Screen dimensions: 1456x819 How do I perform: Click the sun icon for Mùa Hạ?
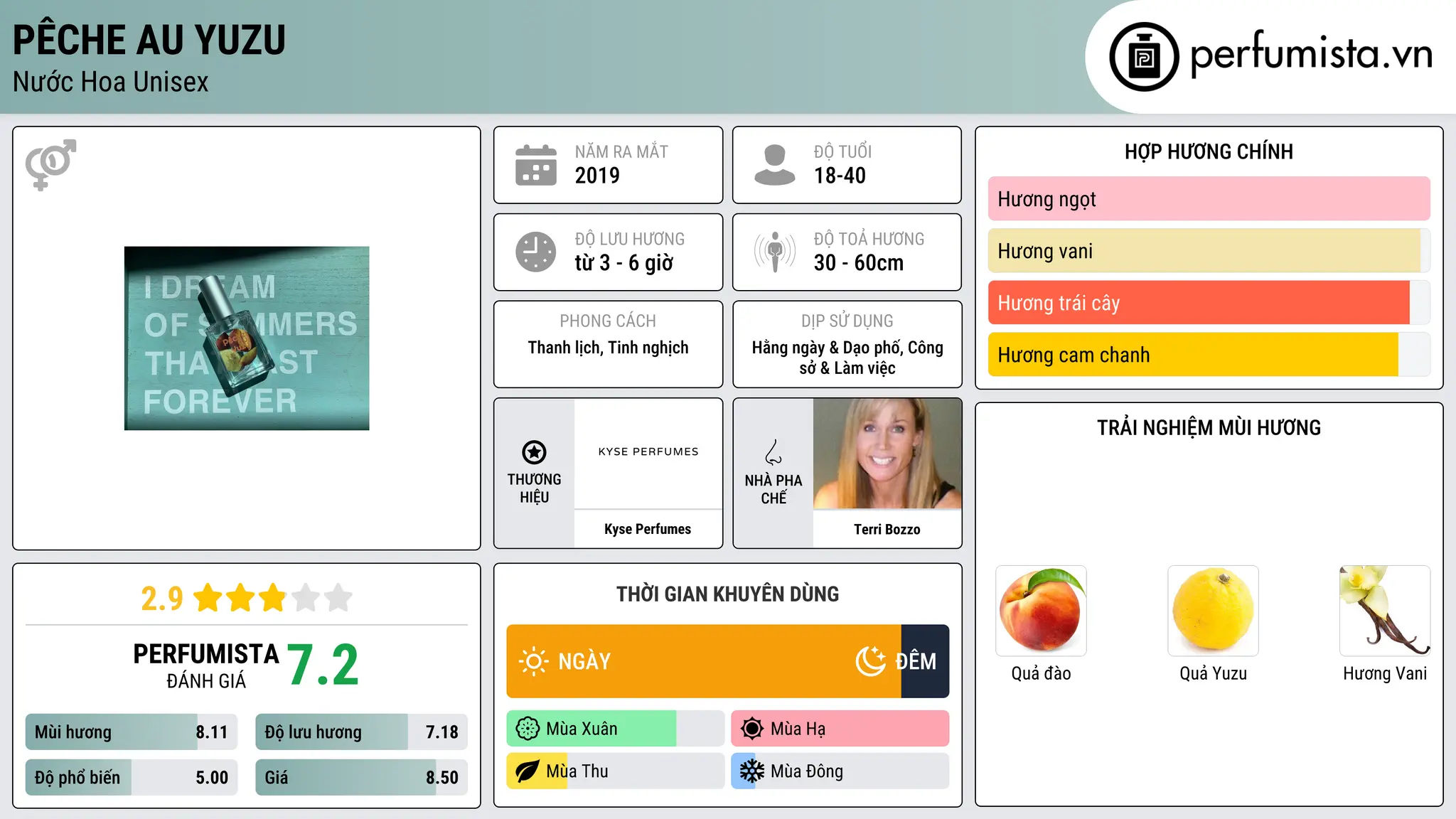(x=752, y=729)
